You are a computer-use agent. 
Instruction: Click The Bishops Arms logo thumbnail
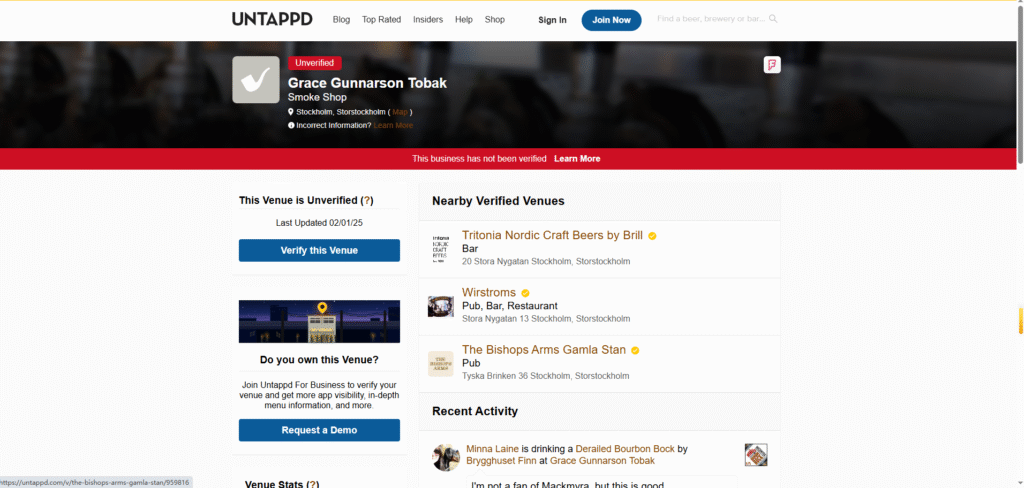(441, 363)
